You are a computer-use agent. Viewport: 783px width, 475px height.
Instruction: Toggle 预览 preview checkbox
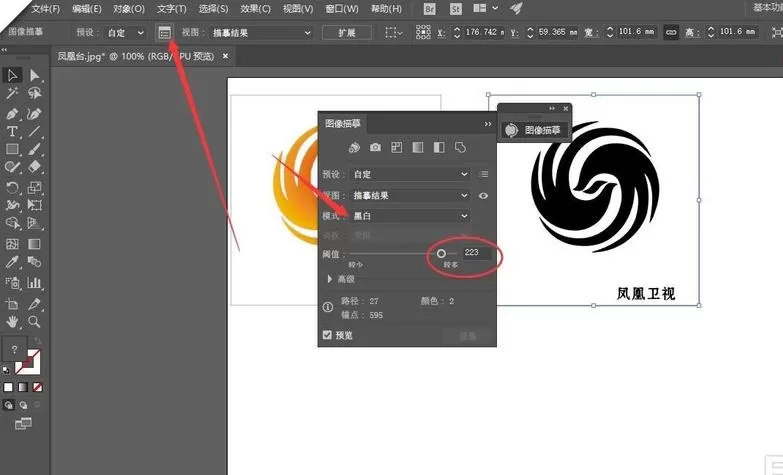coord(328,335)
